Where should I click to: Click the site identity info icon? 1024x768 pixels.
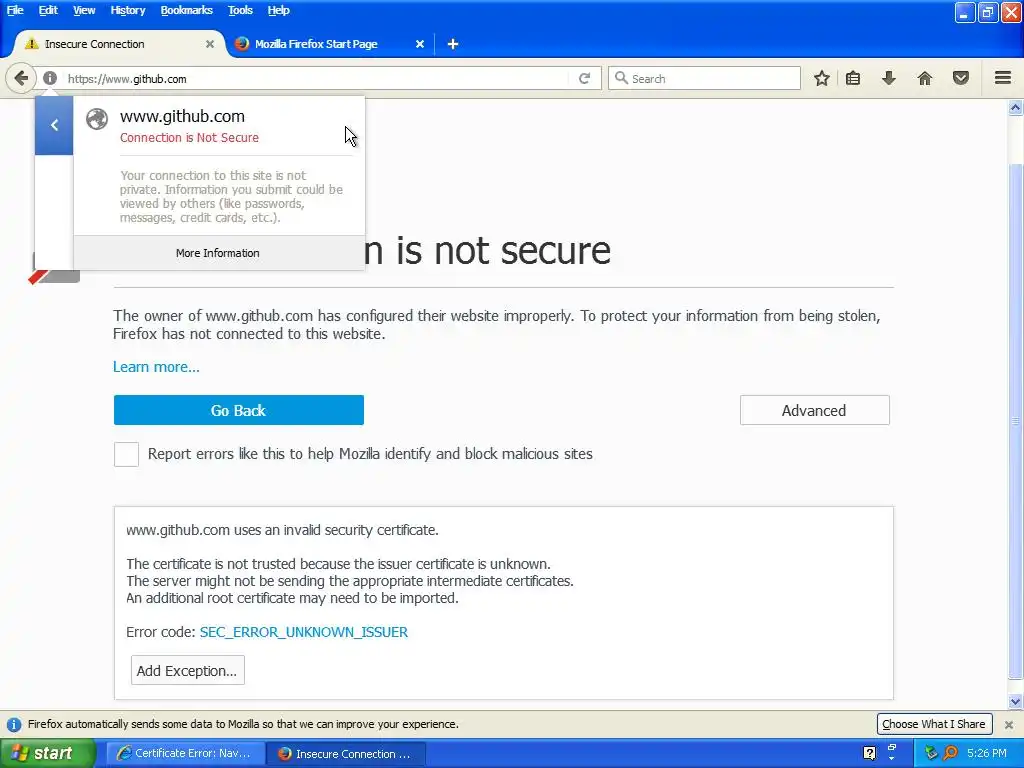click(50, 78)
